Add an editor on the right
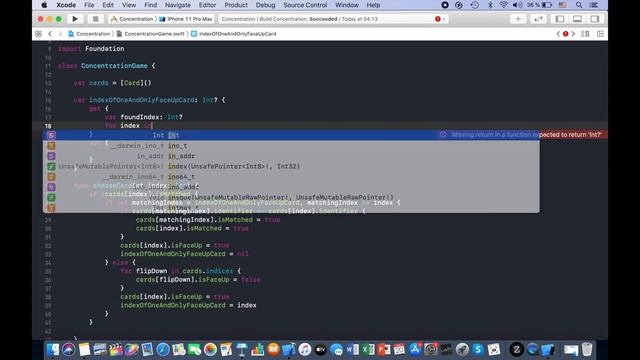Screen dimensions: 640x360 pyautogui.click(x=600, y=34)
